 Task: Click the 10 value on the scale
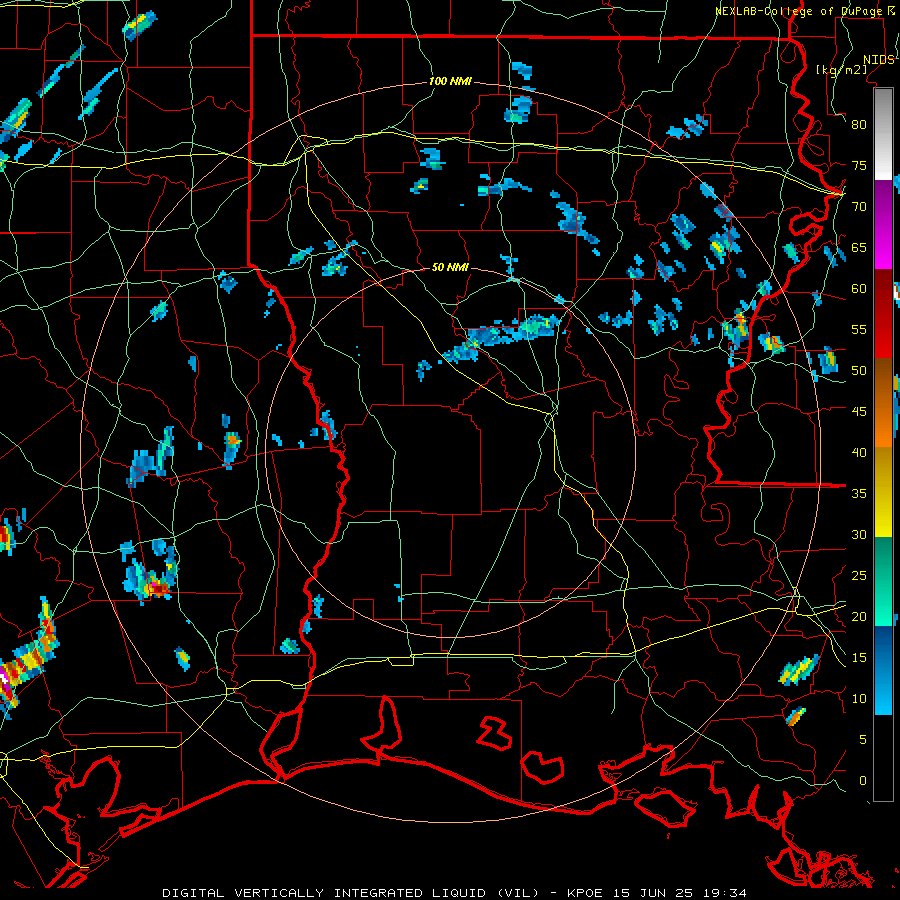(x=859, y=699)
